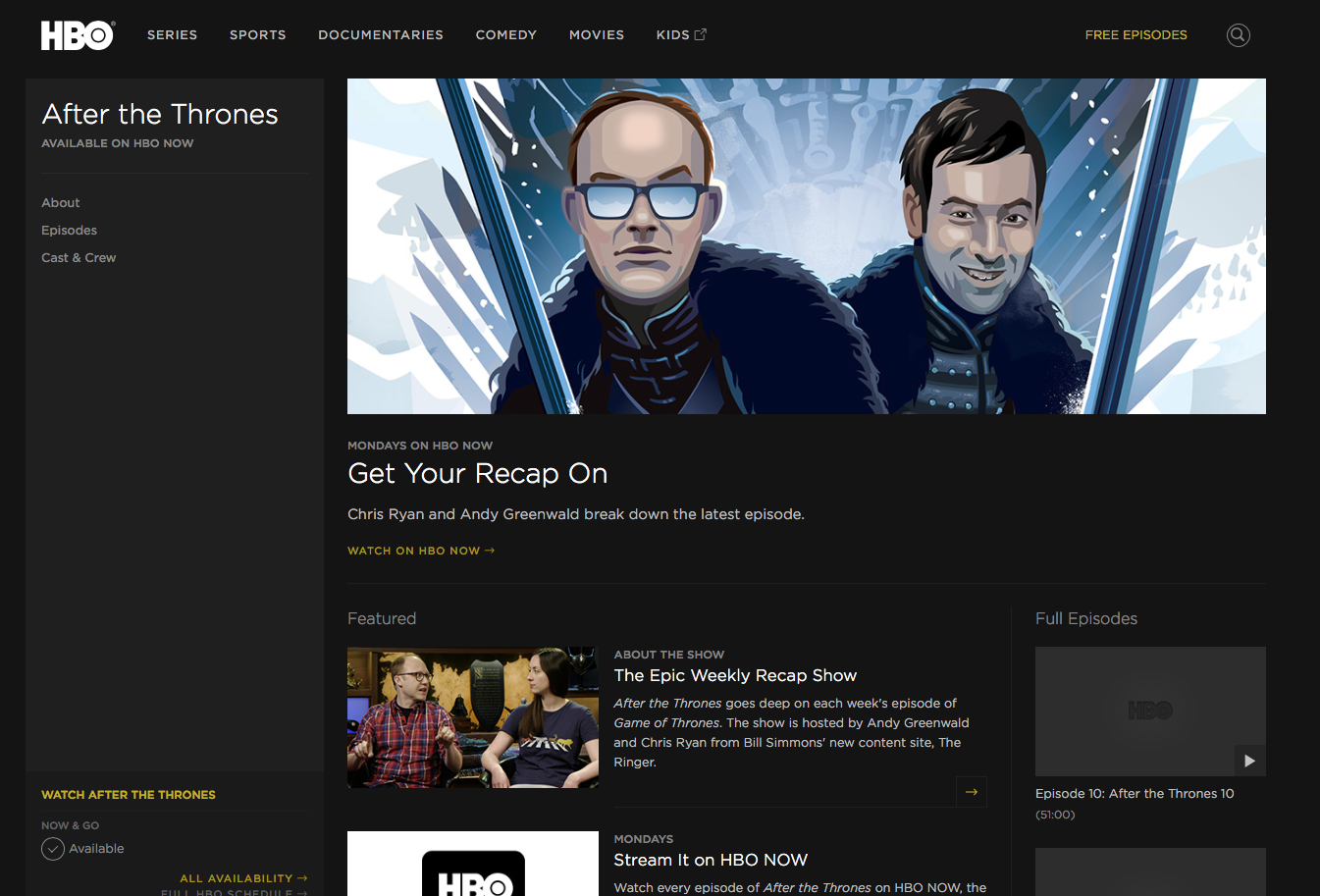This screenshot has height=896, width=1320.
Task: Open the About sidebar link
Action: click(61, 203)
